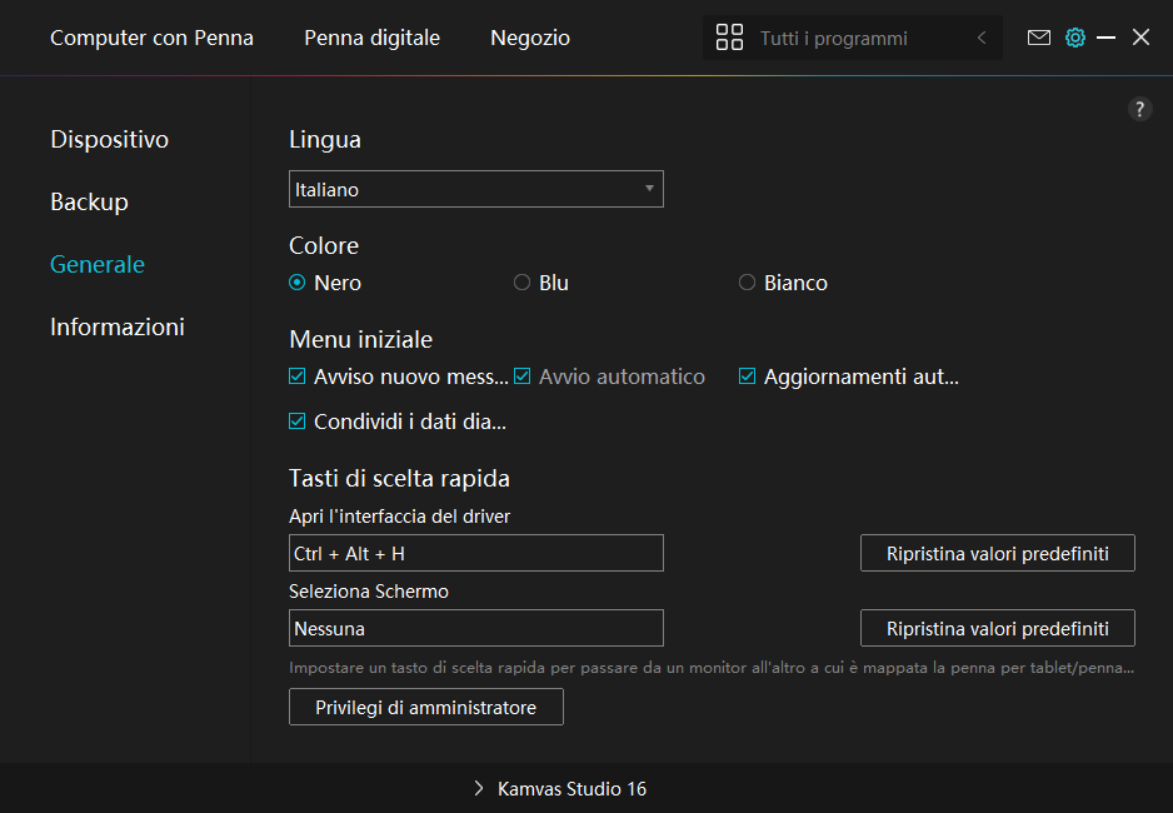Reset the driver interface shortcut to default

(997, 553)
